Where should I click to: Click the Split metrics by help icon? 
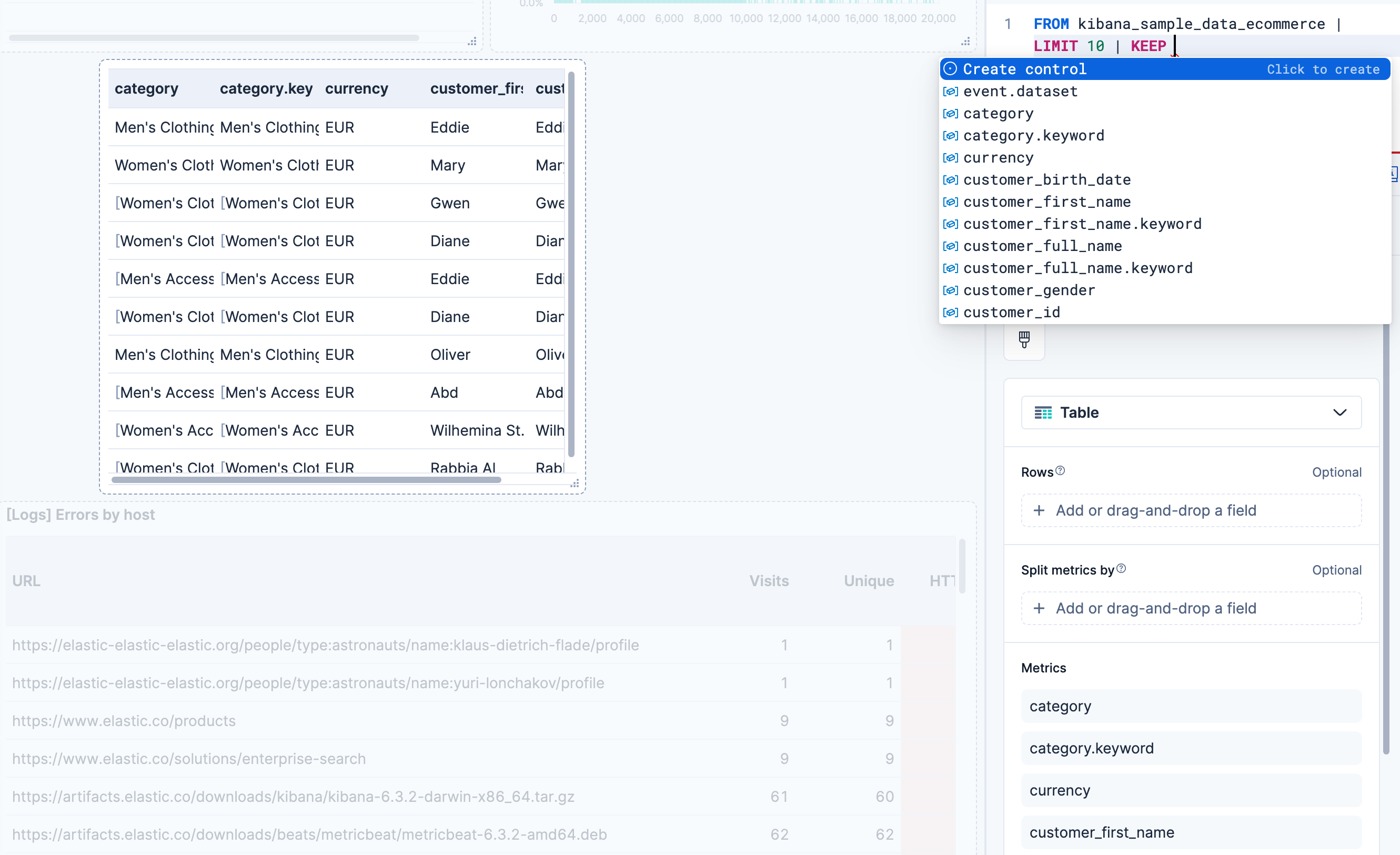point(1121,569)
